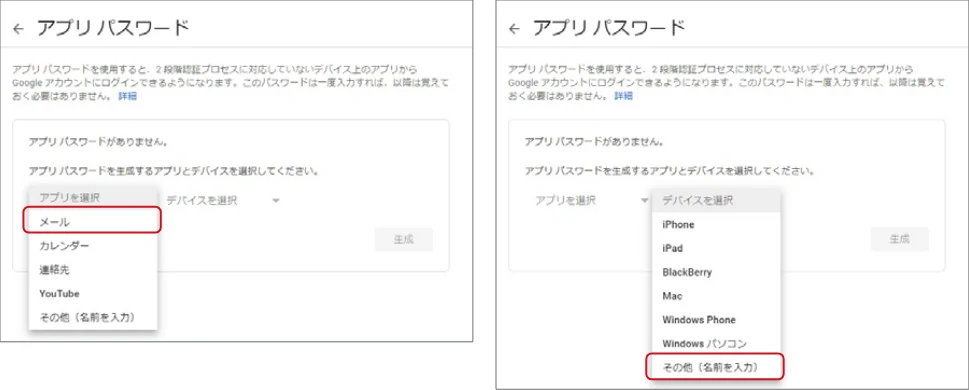Image resolution: width=969 pixels, height=390 pixels.
Task: Pick Windows パソコン in the device list
Action: [716, 344]
